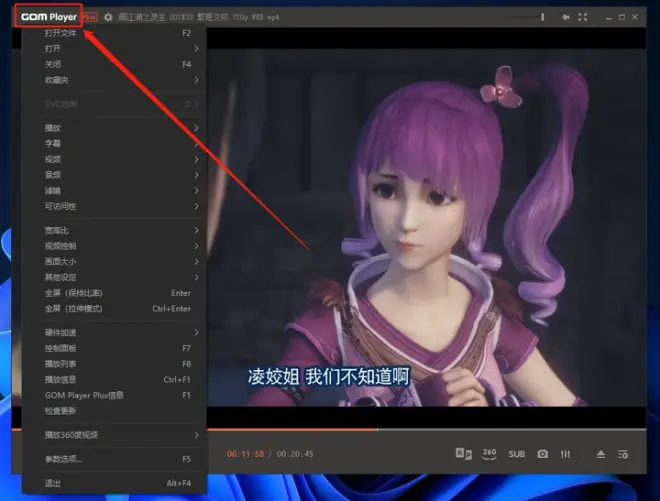Minimize the GOM Player window
This screenshot has width=660, height=501.
(609, 17)
